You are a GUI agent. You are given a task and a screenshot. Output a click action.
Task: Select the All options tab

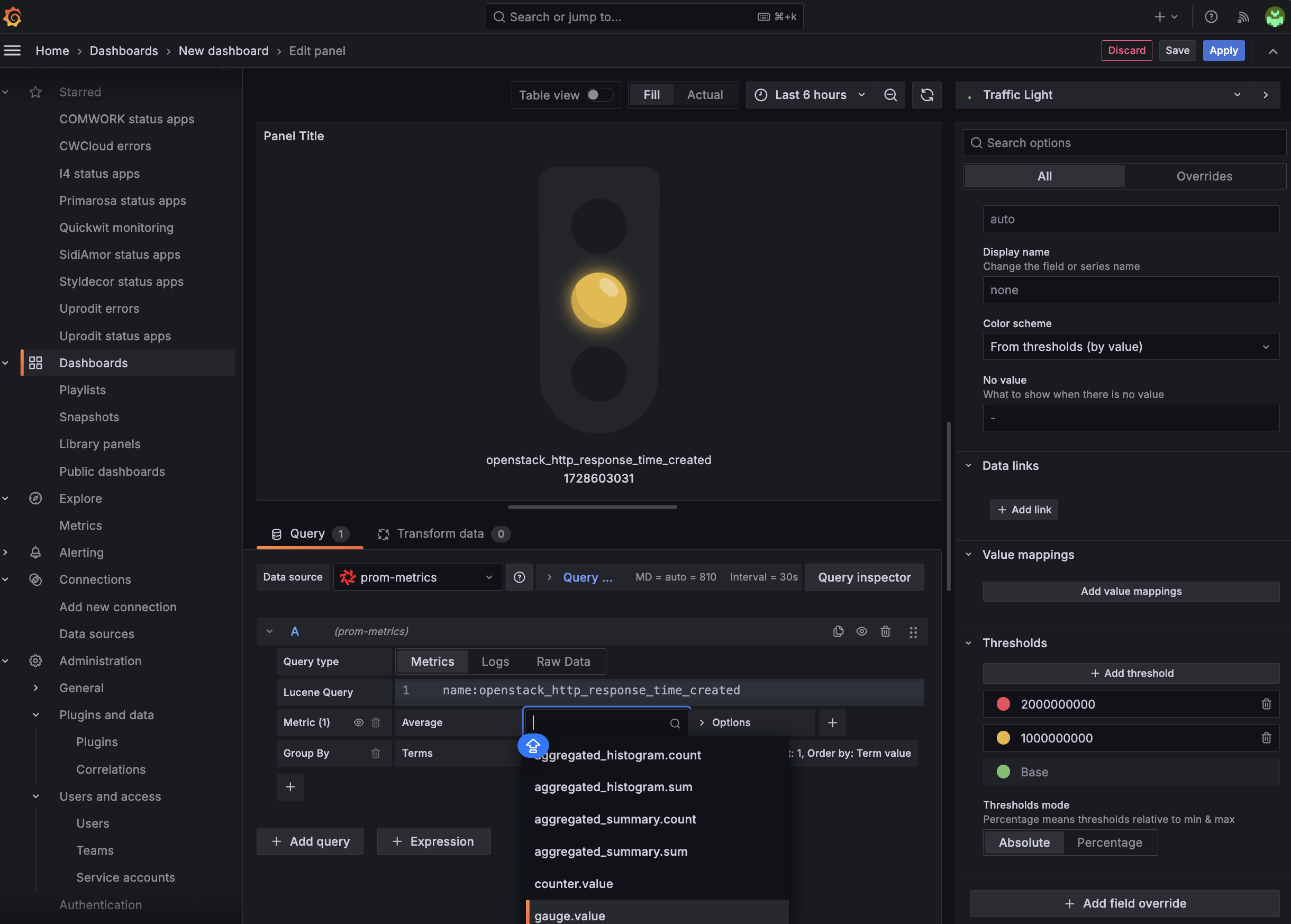click(1045, 176)
